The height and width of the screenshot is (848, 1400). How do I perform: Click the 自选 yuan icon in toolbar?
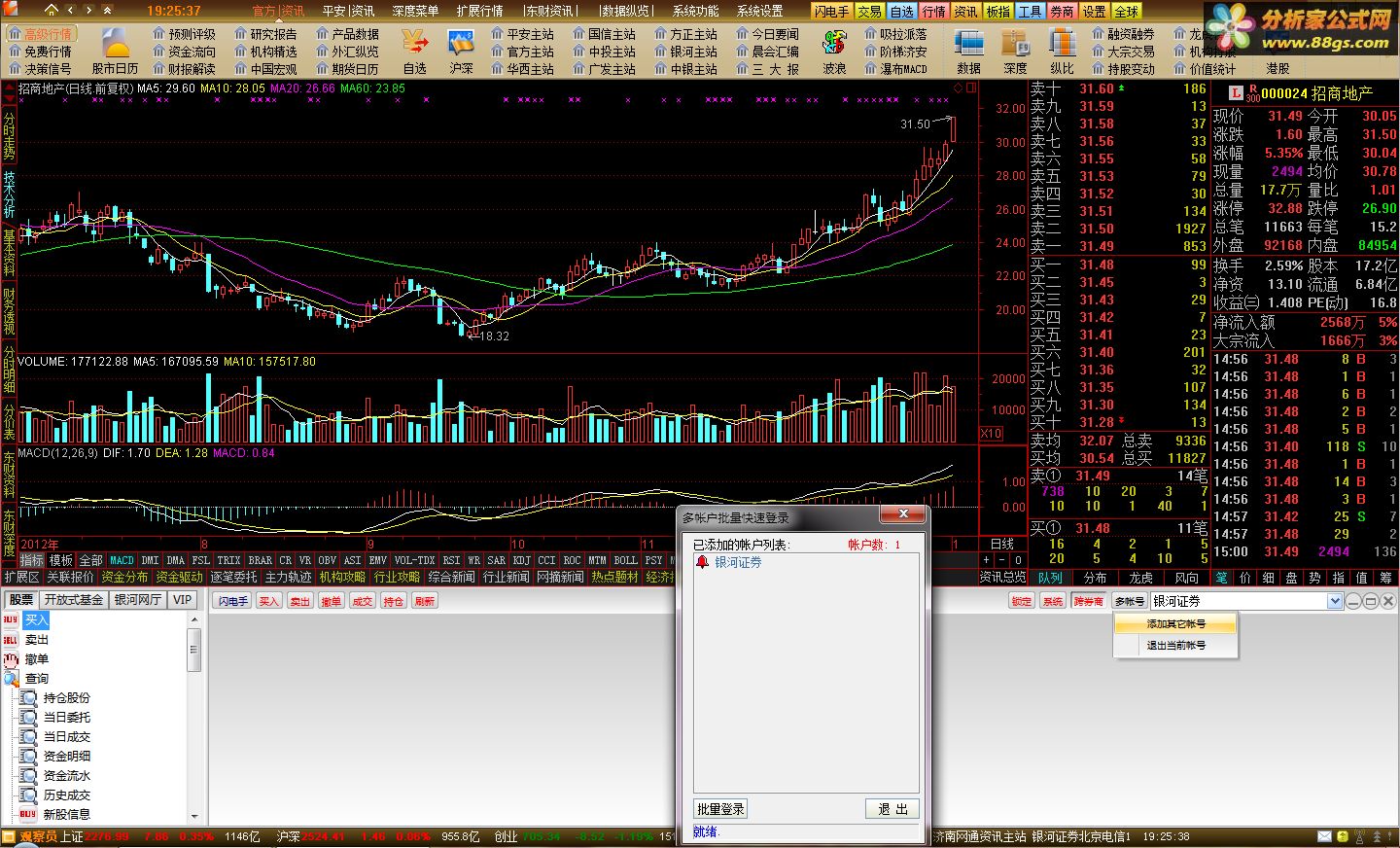pos(415,43)
